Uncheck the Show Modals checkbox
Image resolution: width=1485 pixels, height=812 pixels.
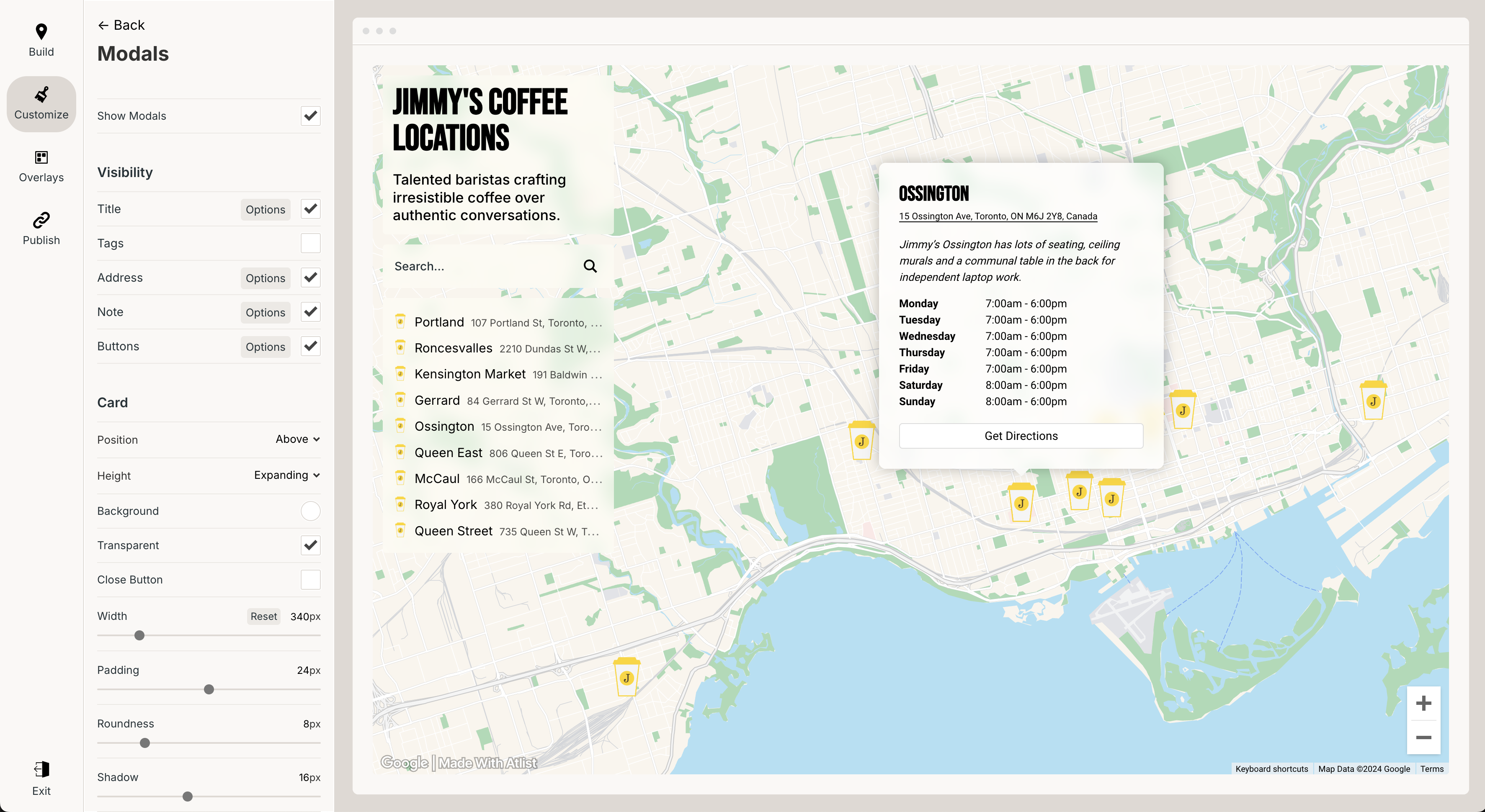point(310,116)
